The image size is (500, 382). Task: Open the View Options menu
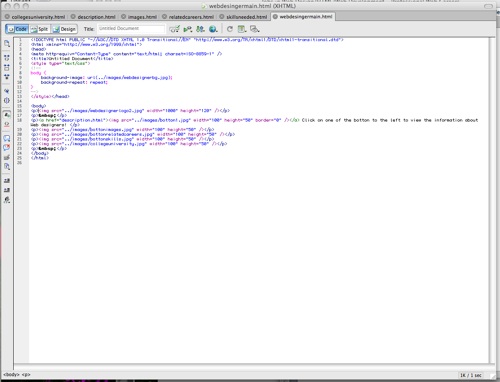(x=242, y=29)
